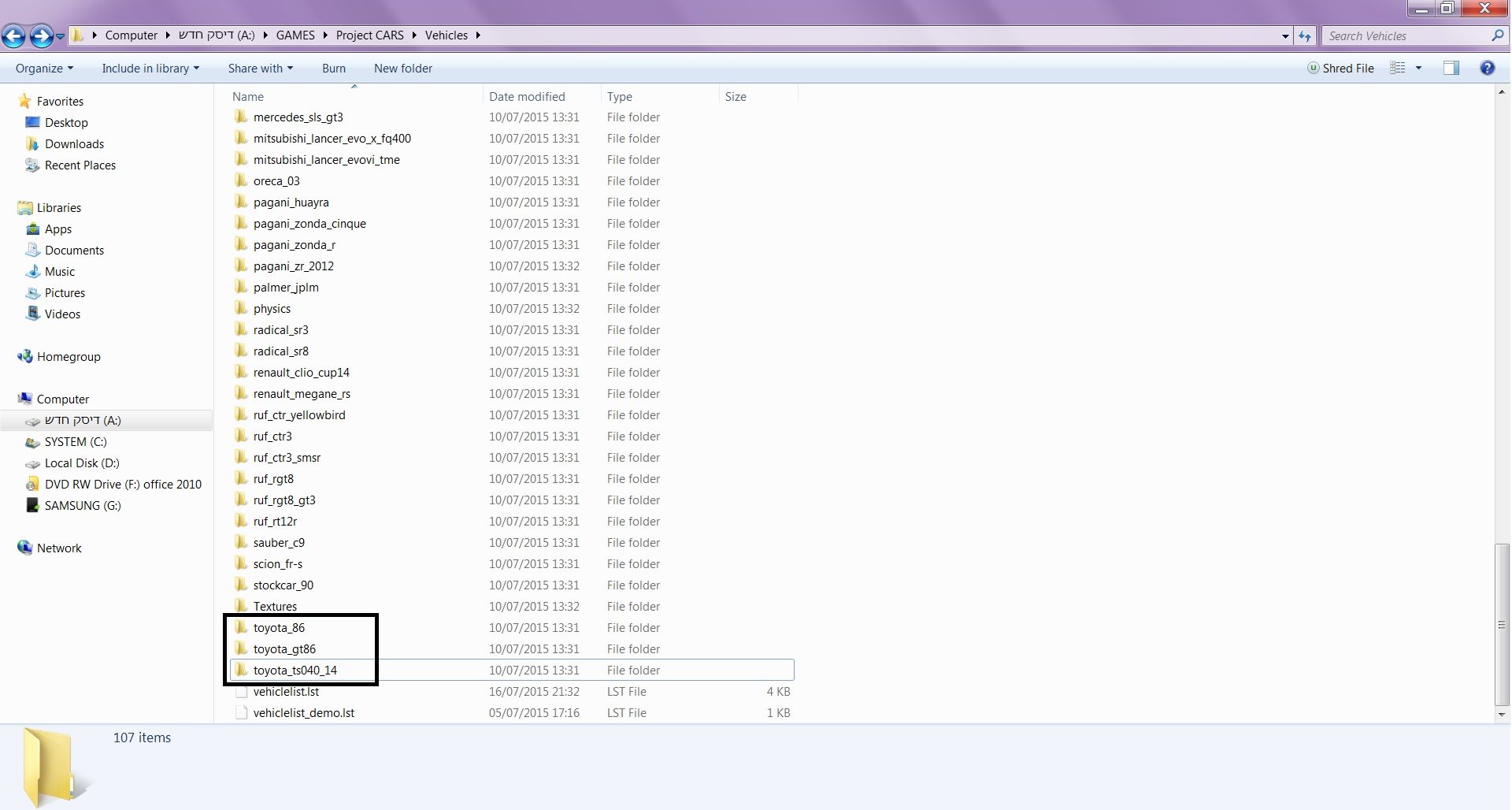Select the vehiclelist.lst file icon
Viewport: 1512px width, 810px height.
[x=241, y=691]
